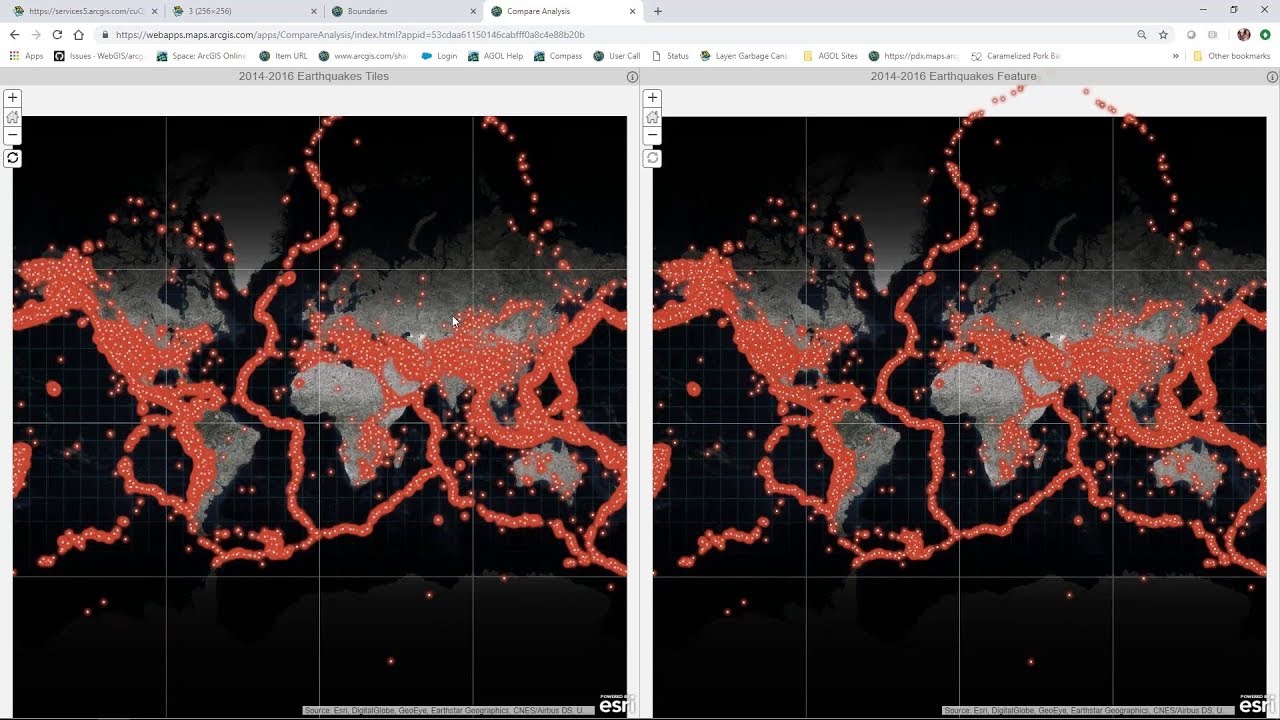Image resolution: width=1280 pixels, height=720 pixels.
Task: Go back in browser history
Action: [14, 34]
